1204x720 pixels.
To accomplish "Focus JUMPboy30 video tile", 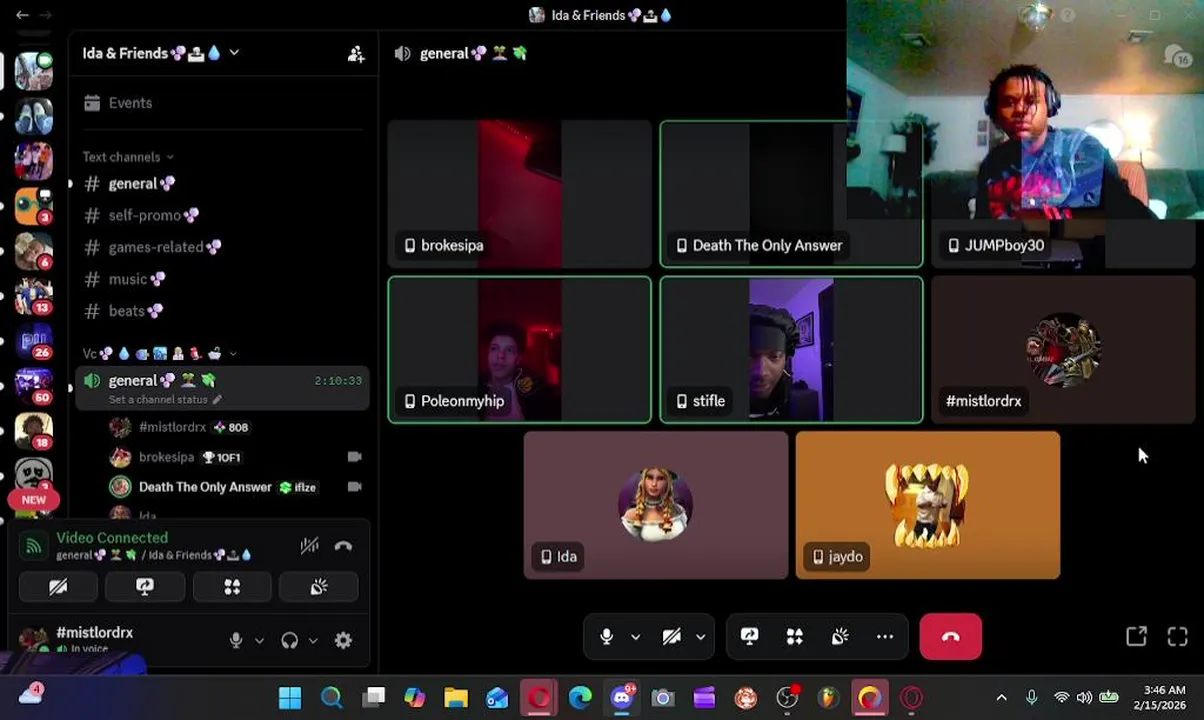I will pyautogui.click(x=1063, y=194).
